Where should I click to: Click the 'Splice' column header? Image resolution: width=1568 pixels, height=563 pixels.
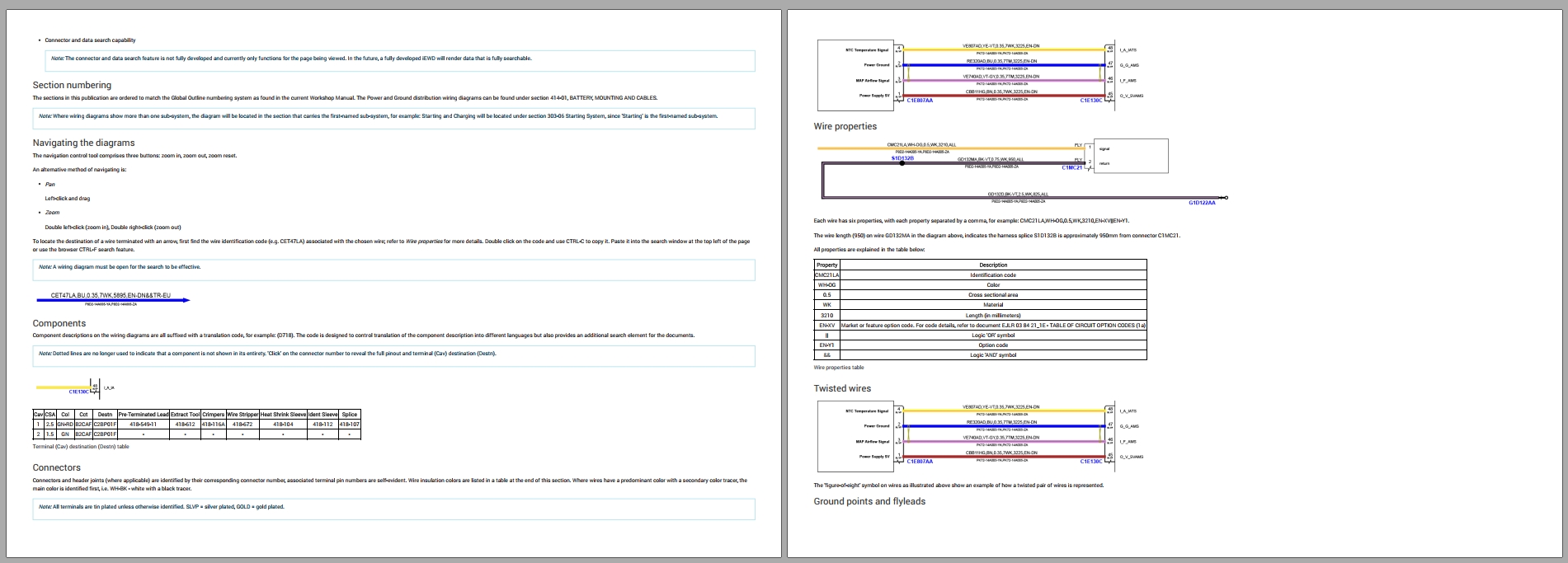point(350,415)
